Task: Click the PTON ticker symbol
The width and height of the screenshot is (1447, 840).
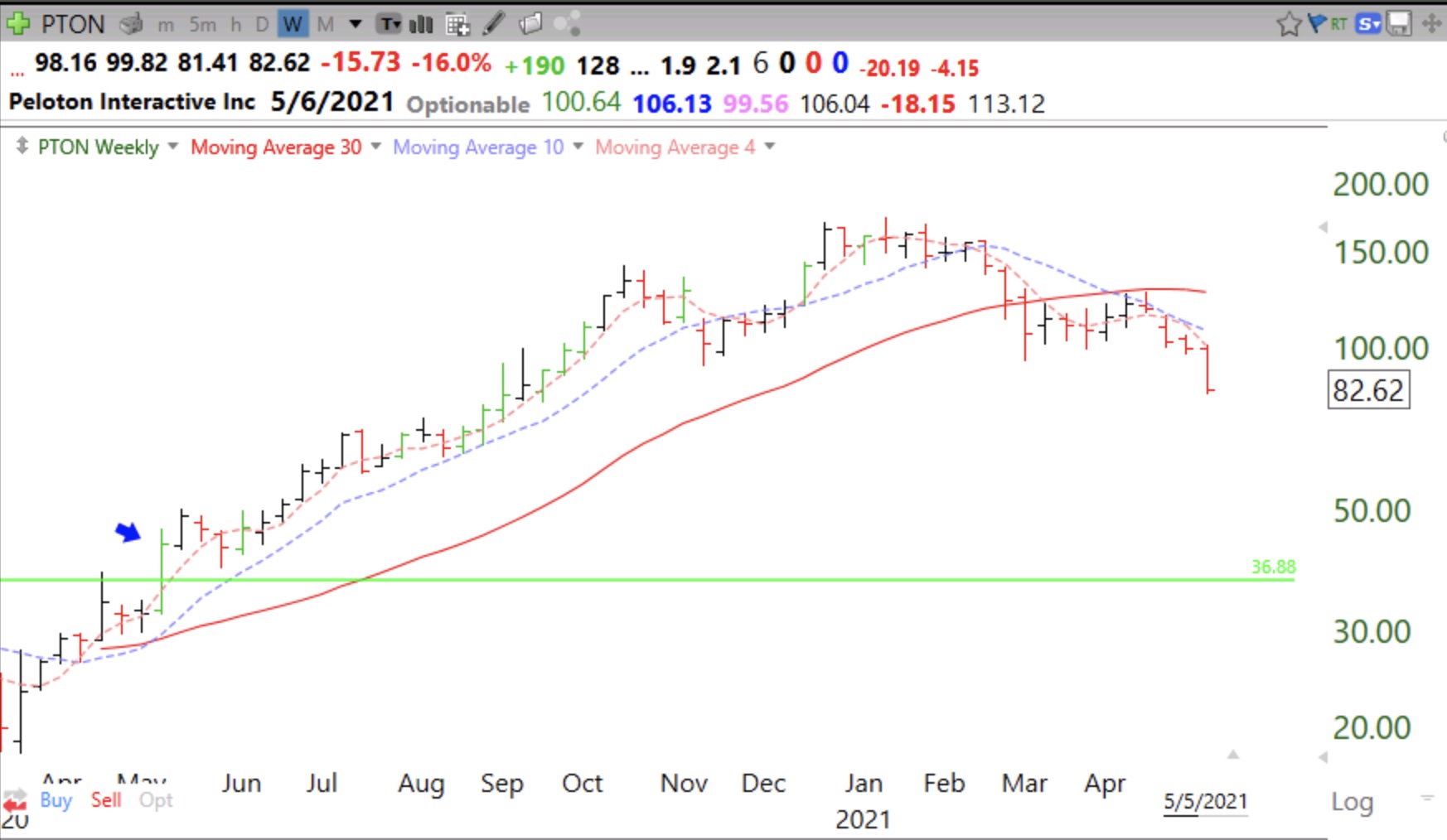Action: [73, 24]
